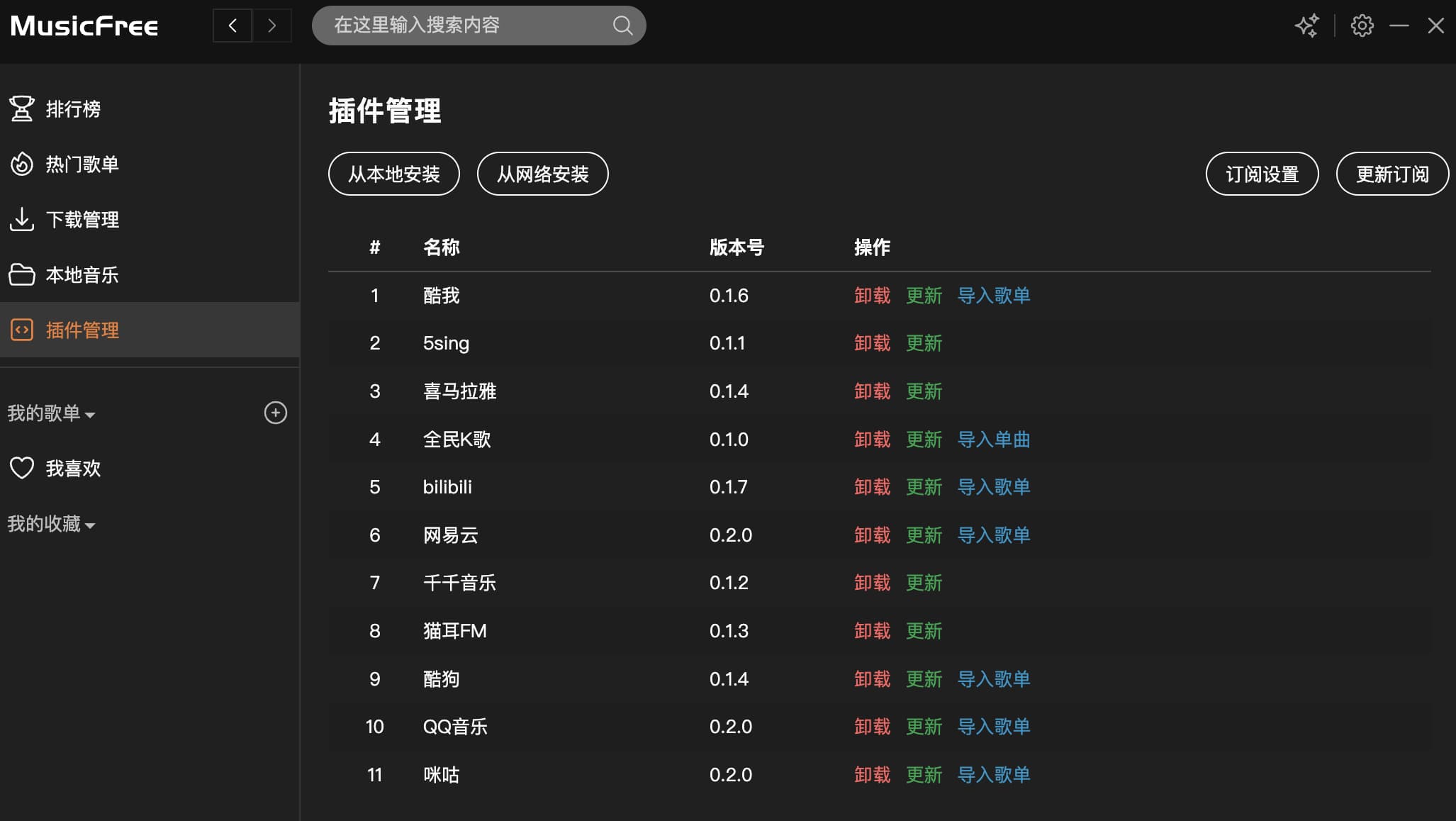Screen dimensions: 1456x821
Task: Click the plus icon to add playlist
Action: 275,413
